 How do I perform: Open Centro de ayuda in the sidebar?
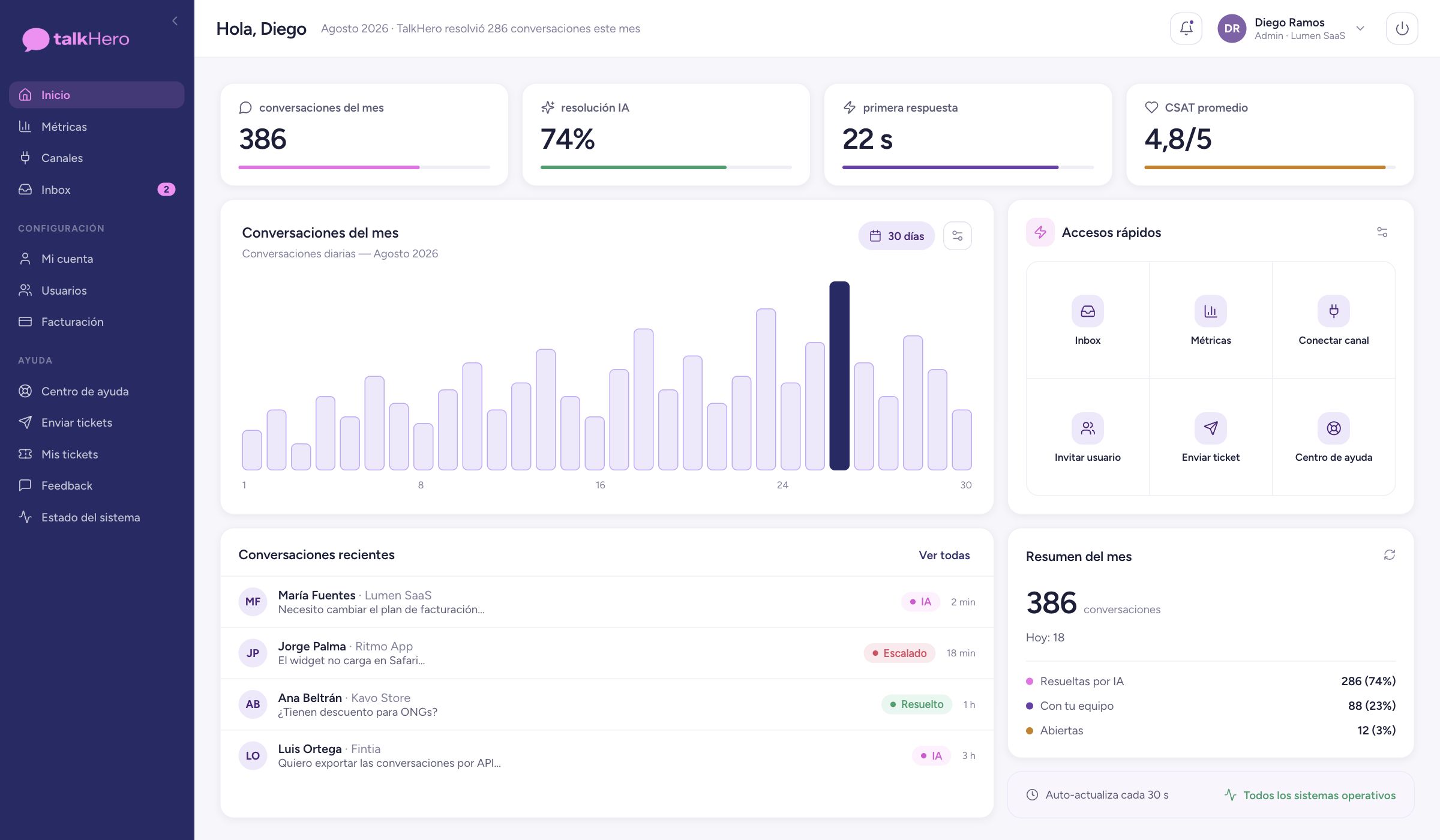(x=97, y=391)
